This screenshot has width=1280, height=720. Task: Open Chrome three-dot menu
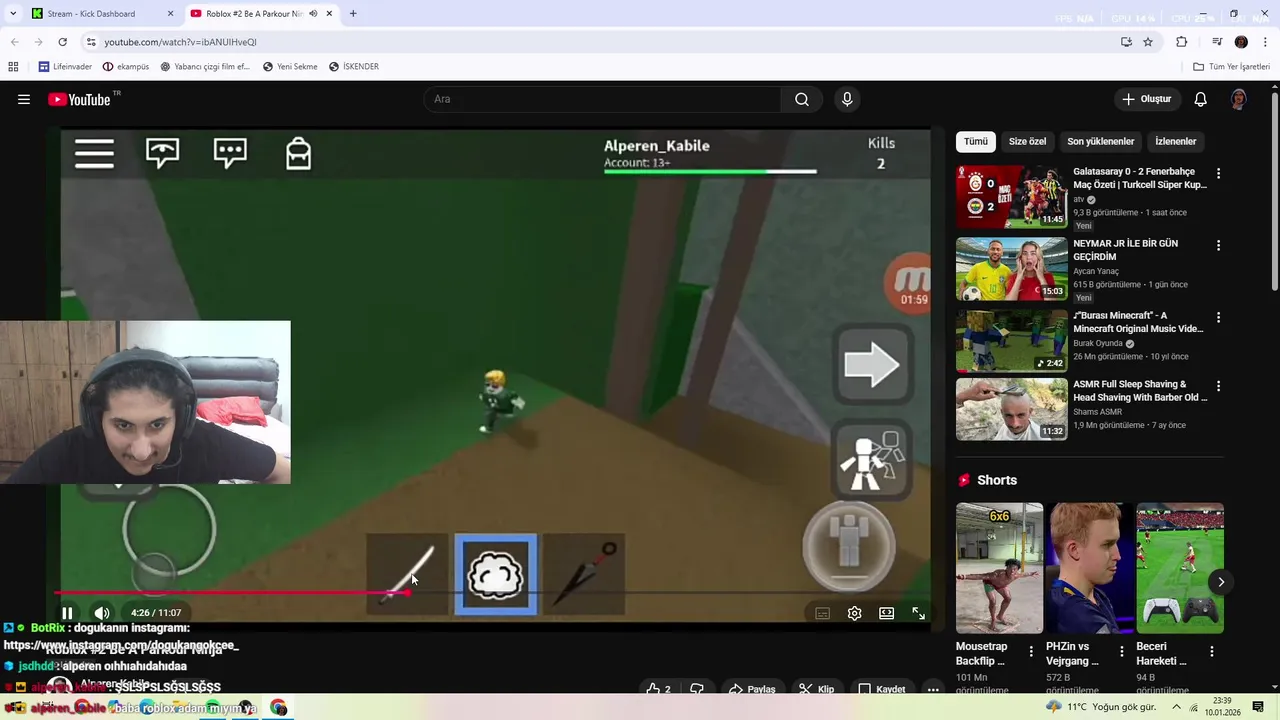click(x=1265, y=42)
